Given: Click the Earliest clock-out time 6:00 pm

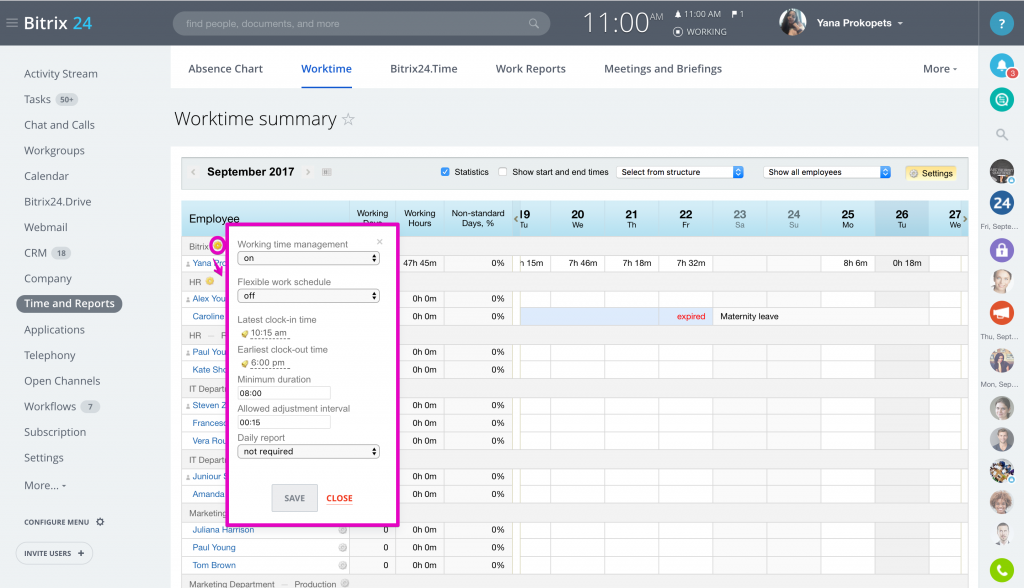Looking at the screenshot, I should tap(268, 363).
